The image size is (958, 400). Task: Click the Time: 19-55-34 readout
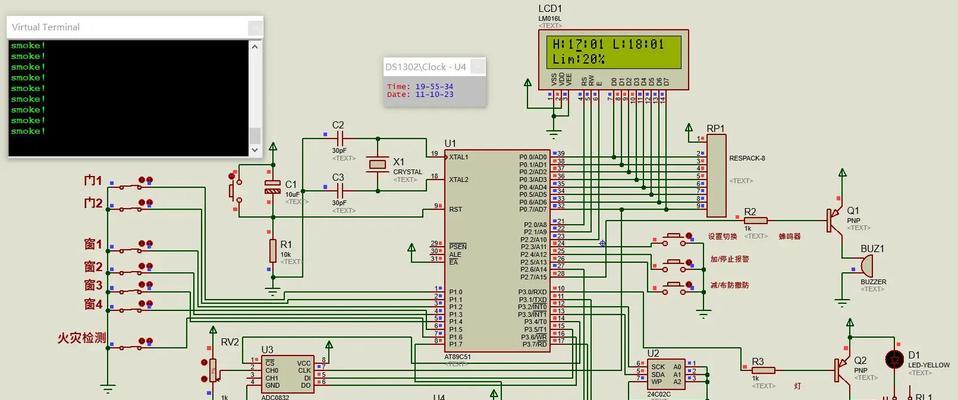click(x=420, y=87)
